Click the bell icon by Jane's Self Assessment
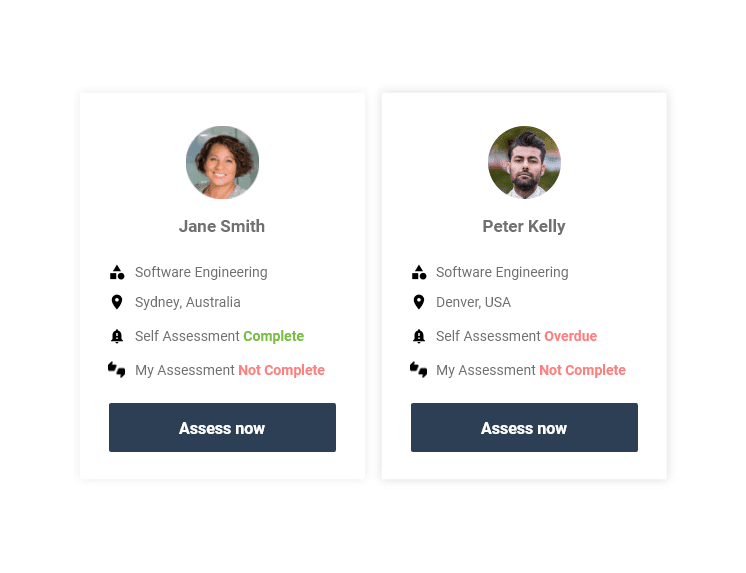Viewport: 746px width, 573px height. (117, 336)
